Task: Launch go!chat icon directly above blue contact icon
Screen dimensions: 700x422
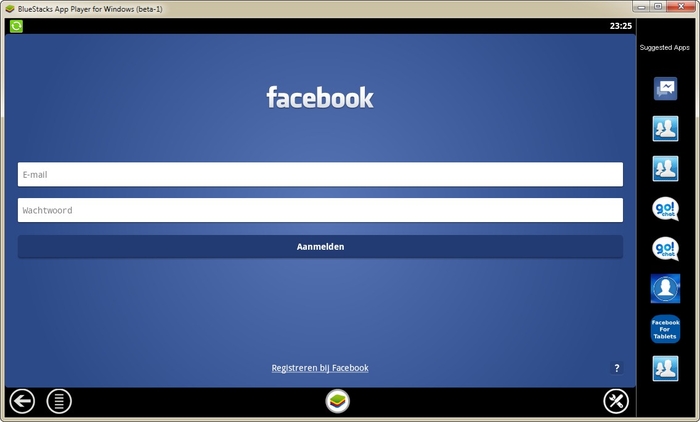Action: pyautogui.click(x=665, y=249)
